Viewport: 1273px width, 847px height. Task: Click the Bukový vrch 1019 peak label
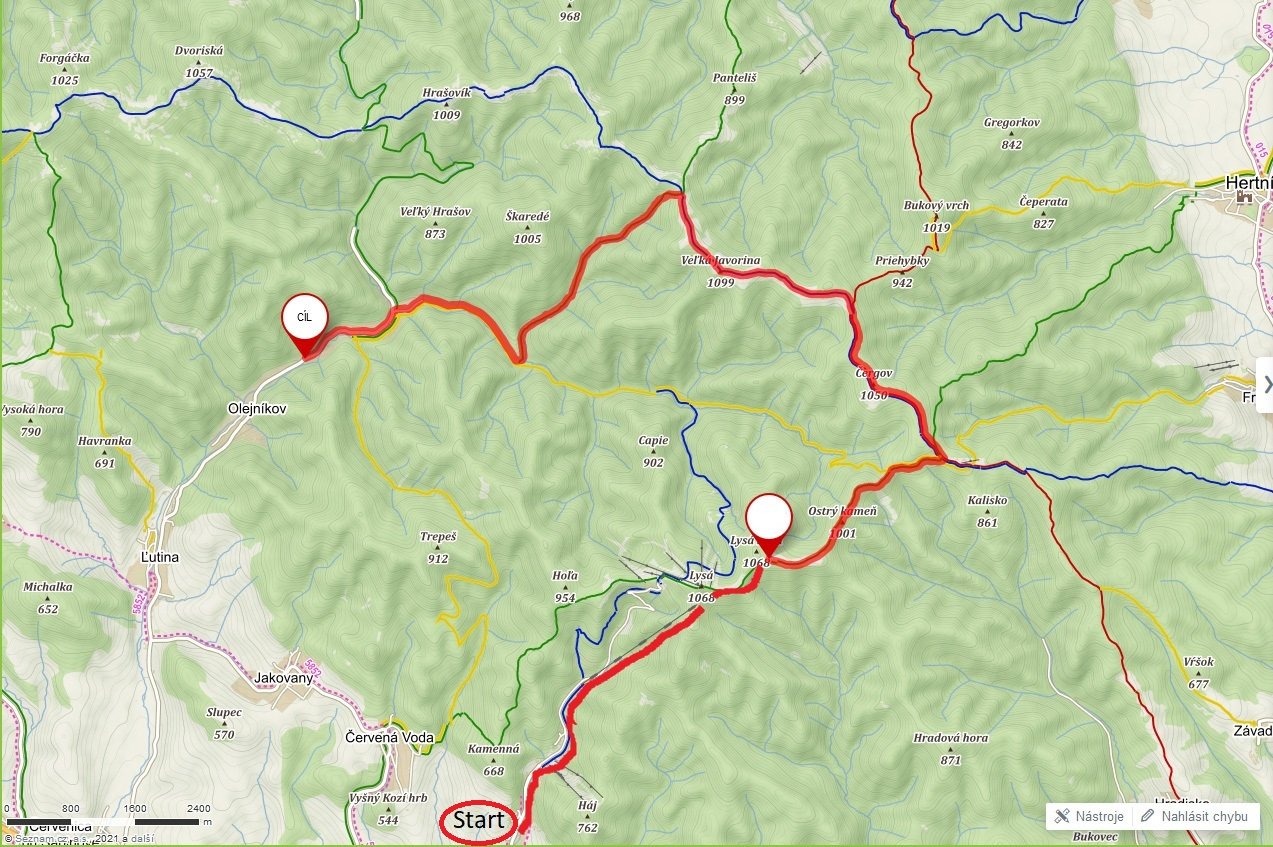tap(936, 216)
